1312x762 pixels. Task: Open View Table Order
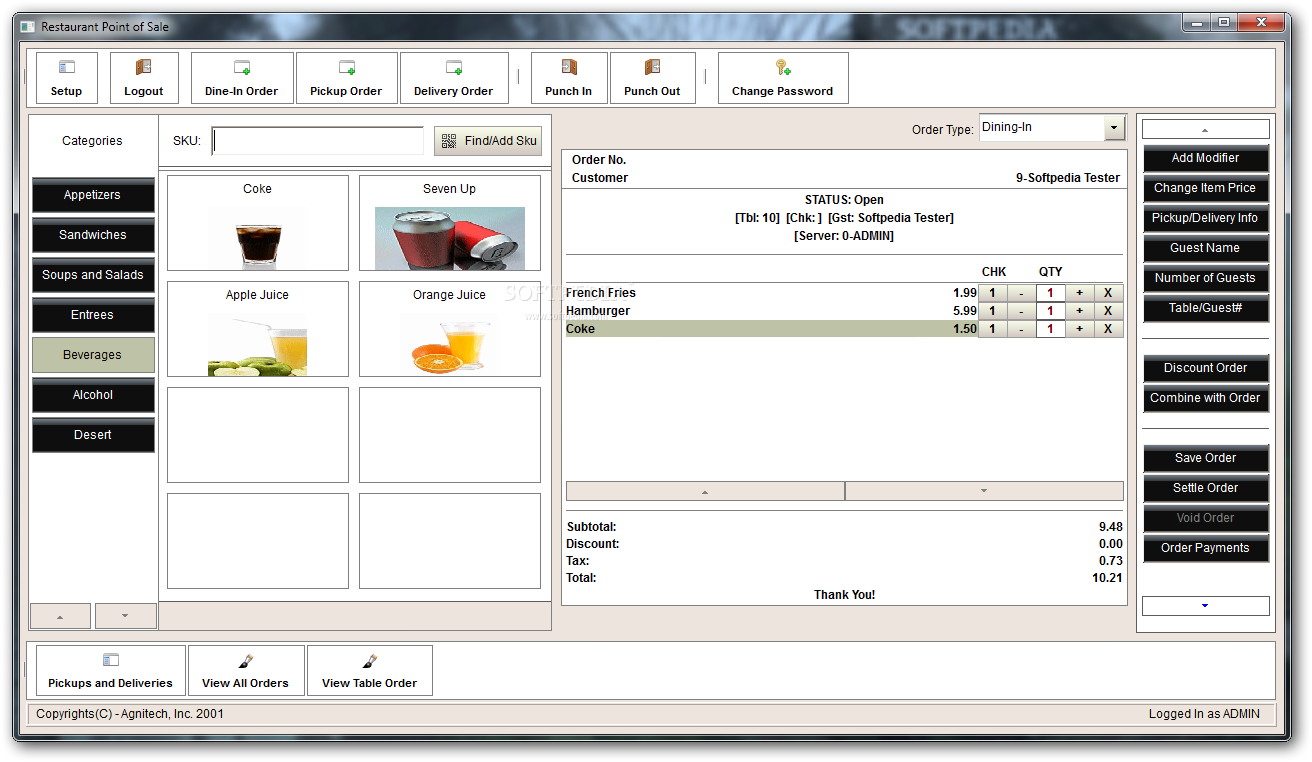click(370, 670)
